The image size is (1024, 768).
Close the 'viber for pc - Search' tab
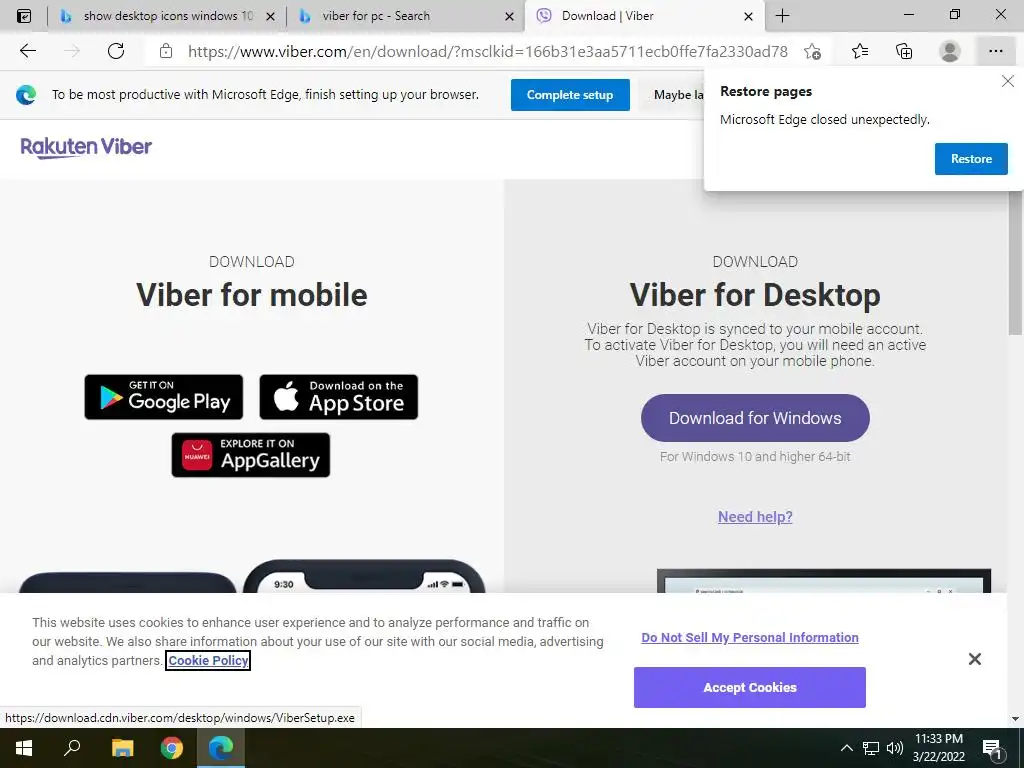509,16
